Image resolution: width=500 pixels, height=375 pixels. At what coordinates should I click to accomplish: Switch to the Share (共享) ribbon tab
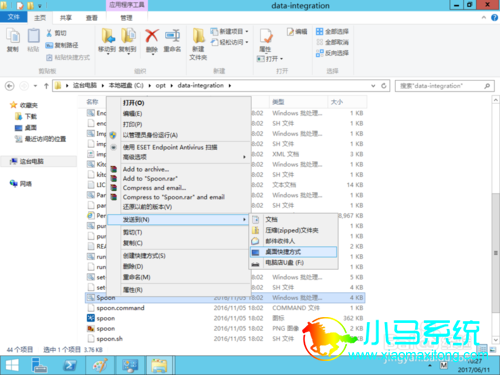pyautogui.click(x=66, y=18)
